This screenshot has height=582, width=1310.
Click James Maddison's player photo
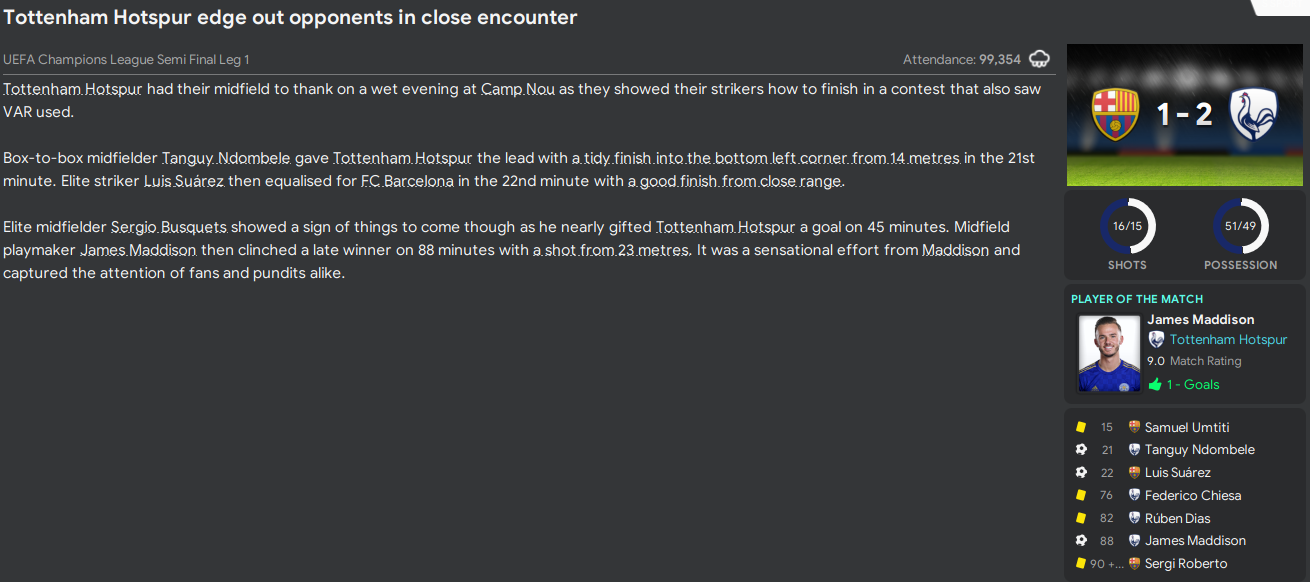pyautogui.click(x=1110, y=353)
